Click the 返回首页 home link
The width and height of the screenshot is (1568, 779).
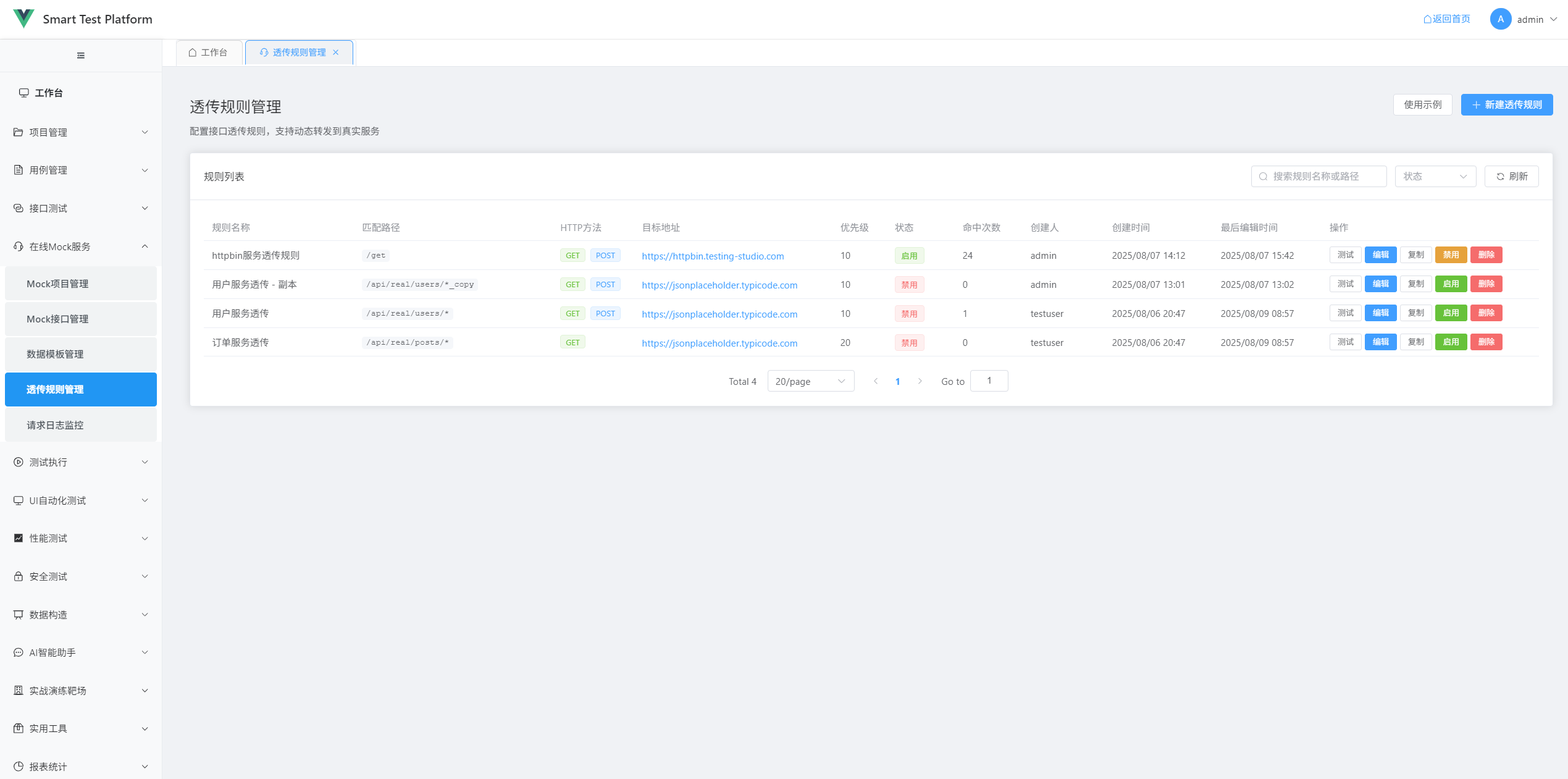point(1446,19)
